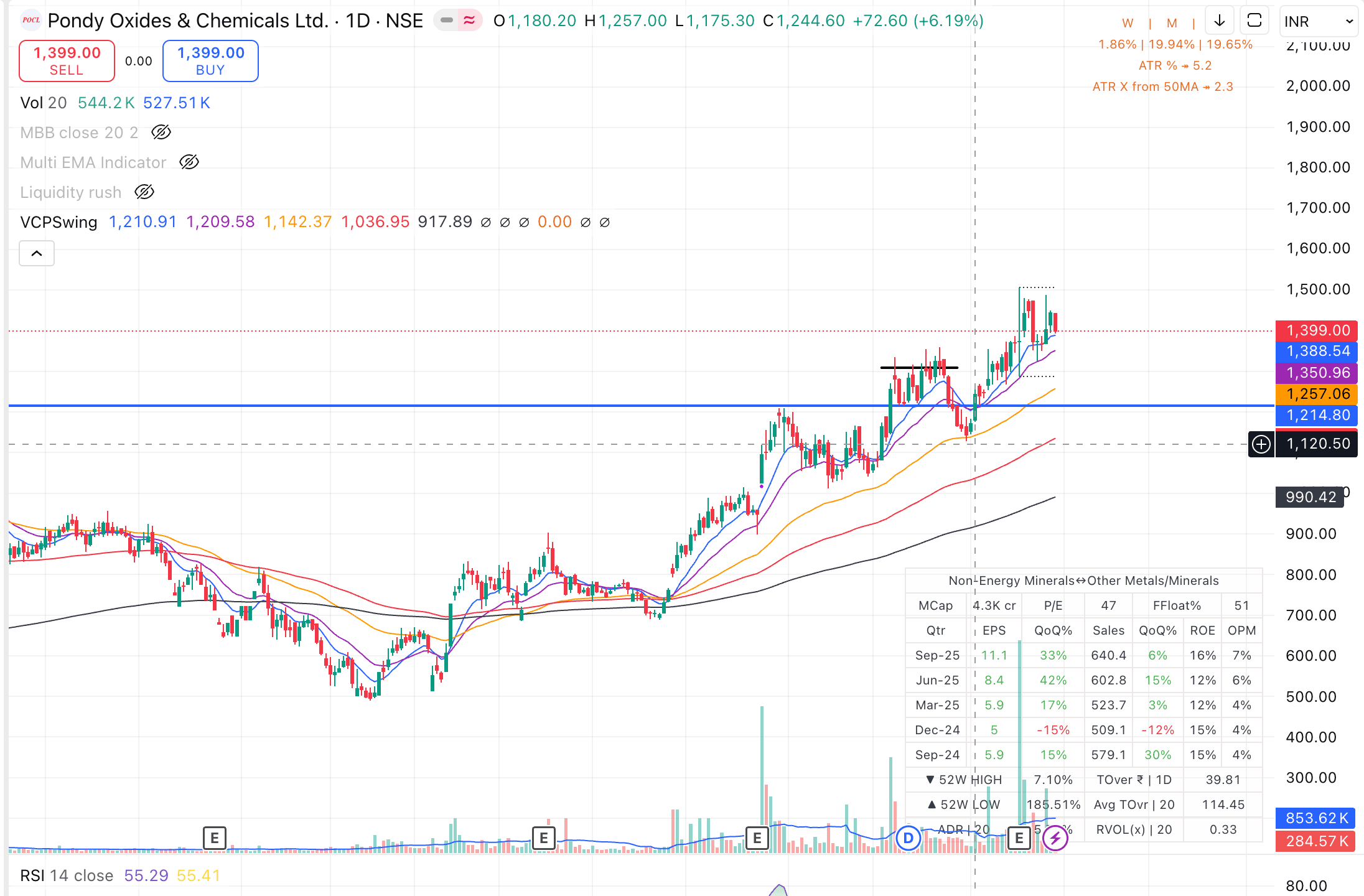Click the rightmost earnings 'E' marker
Image resolution: width=1364 pixels, height=896 pixels.
pos(1019,838)
